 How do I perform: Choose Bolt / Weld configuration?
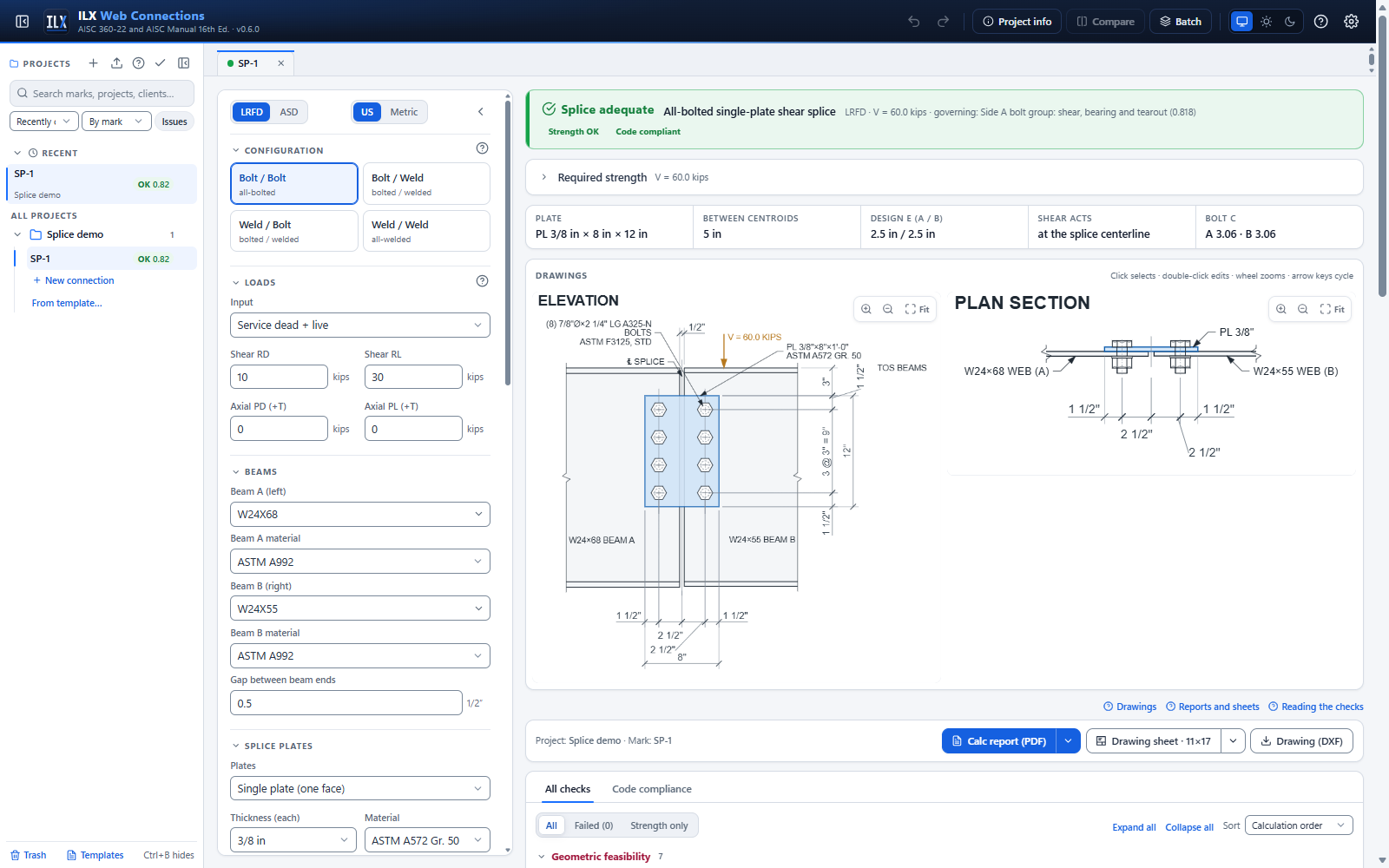(x=426, y=184)
